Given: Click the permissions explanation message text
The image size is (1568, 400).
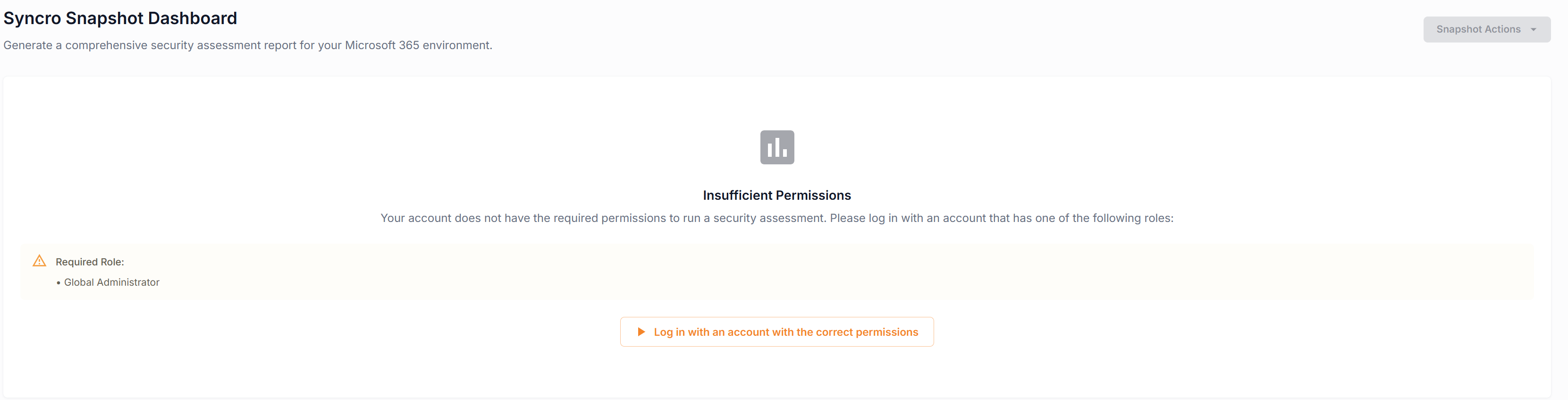Looking at the screenshot, I should point(777,218).
